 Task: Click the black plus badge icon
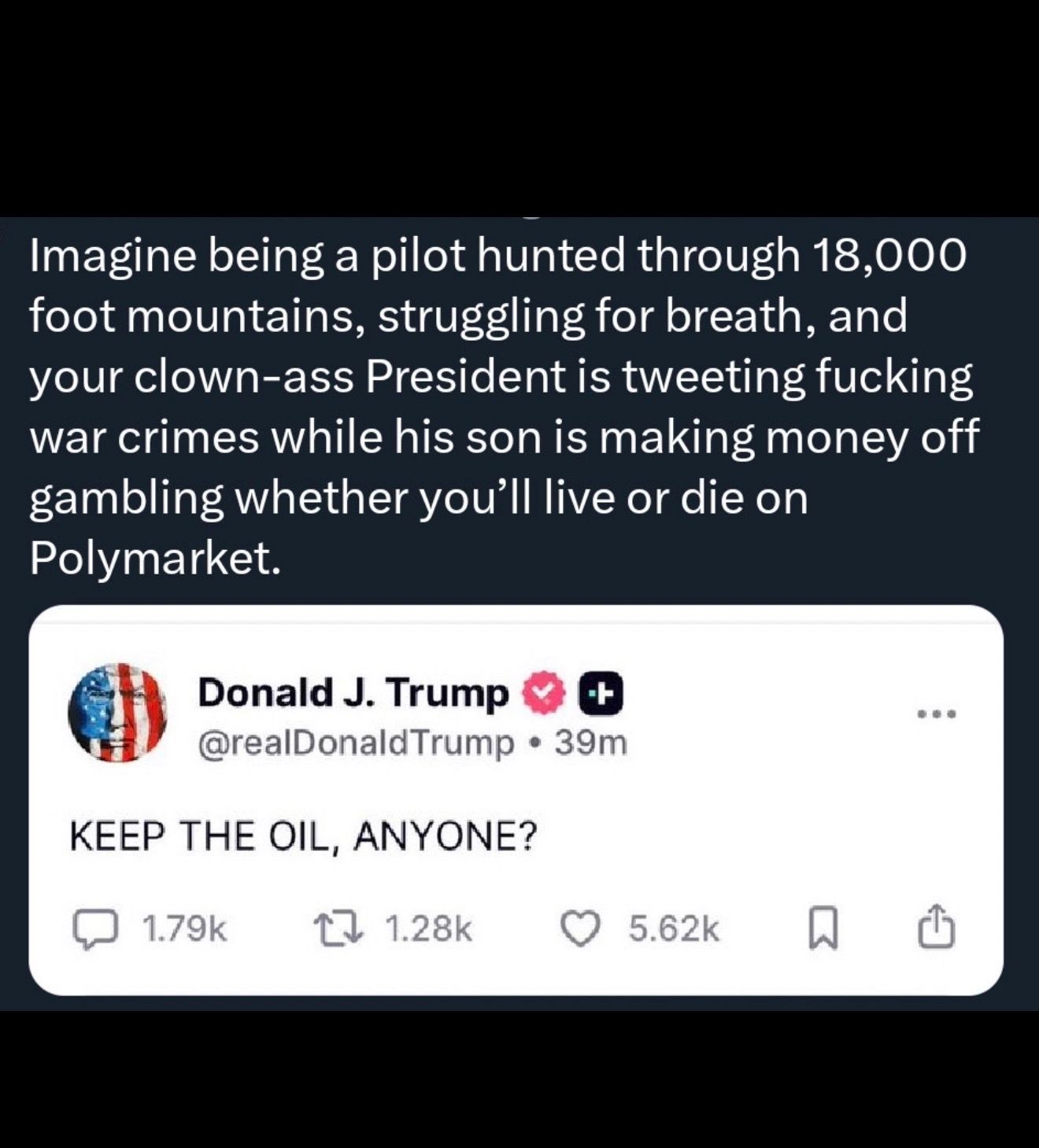601,693
